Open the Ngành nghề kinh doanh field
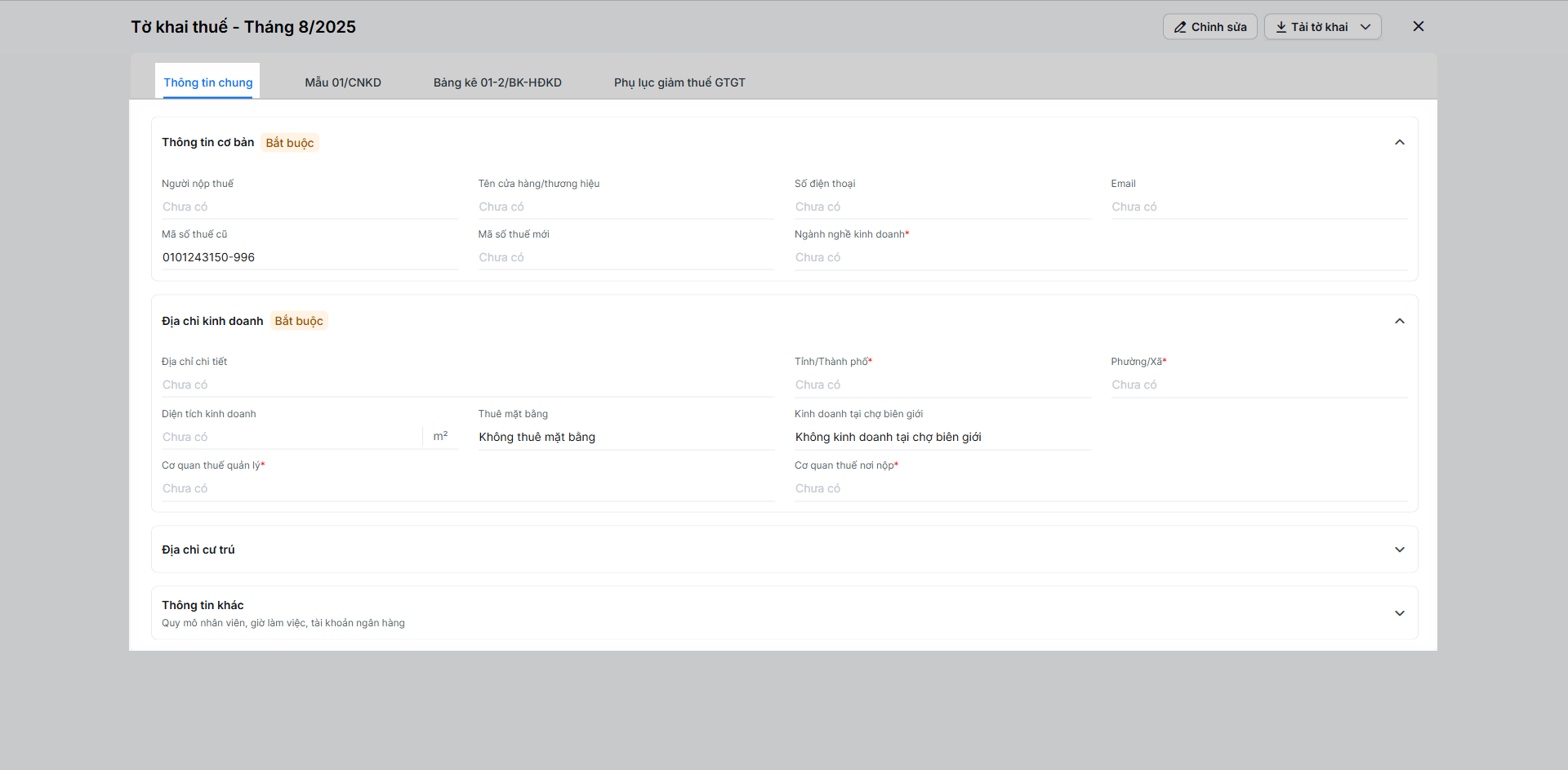 click(x=1100, y=257)
